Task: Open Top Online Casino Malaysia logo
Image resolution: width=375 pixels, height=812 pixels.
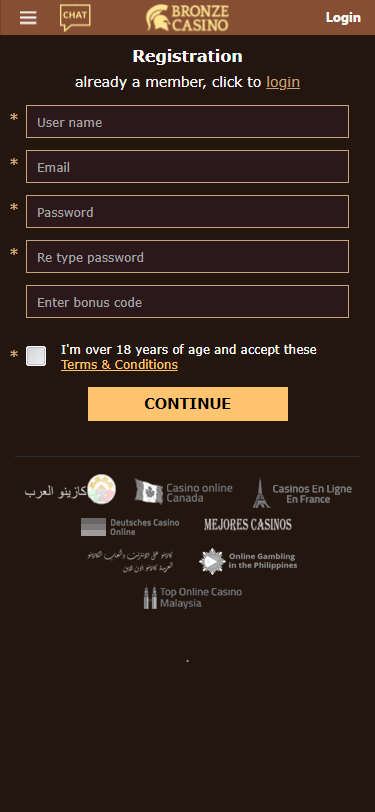Action: point(193,597)
